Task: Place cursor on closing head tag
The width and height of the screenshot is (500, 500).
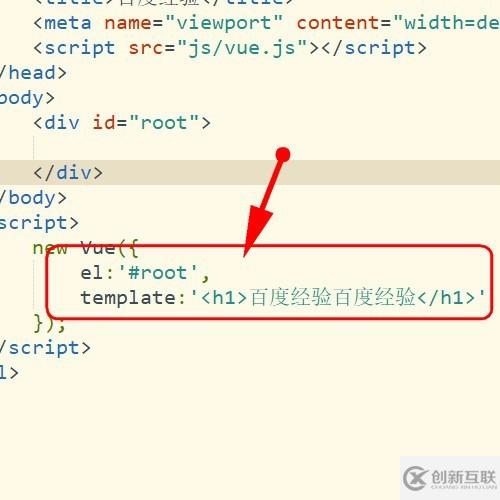Action: tap(33, 73)
